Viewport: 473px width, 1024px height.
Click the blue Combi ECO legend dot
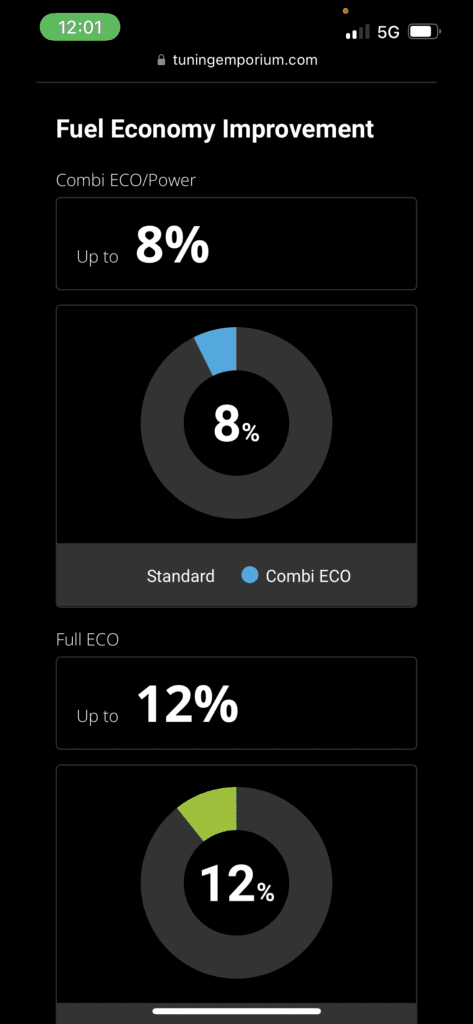point(250,575)
